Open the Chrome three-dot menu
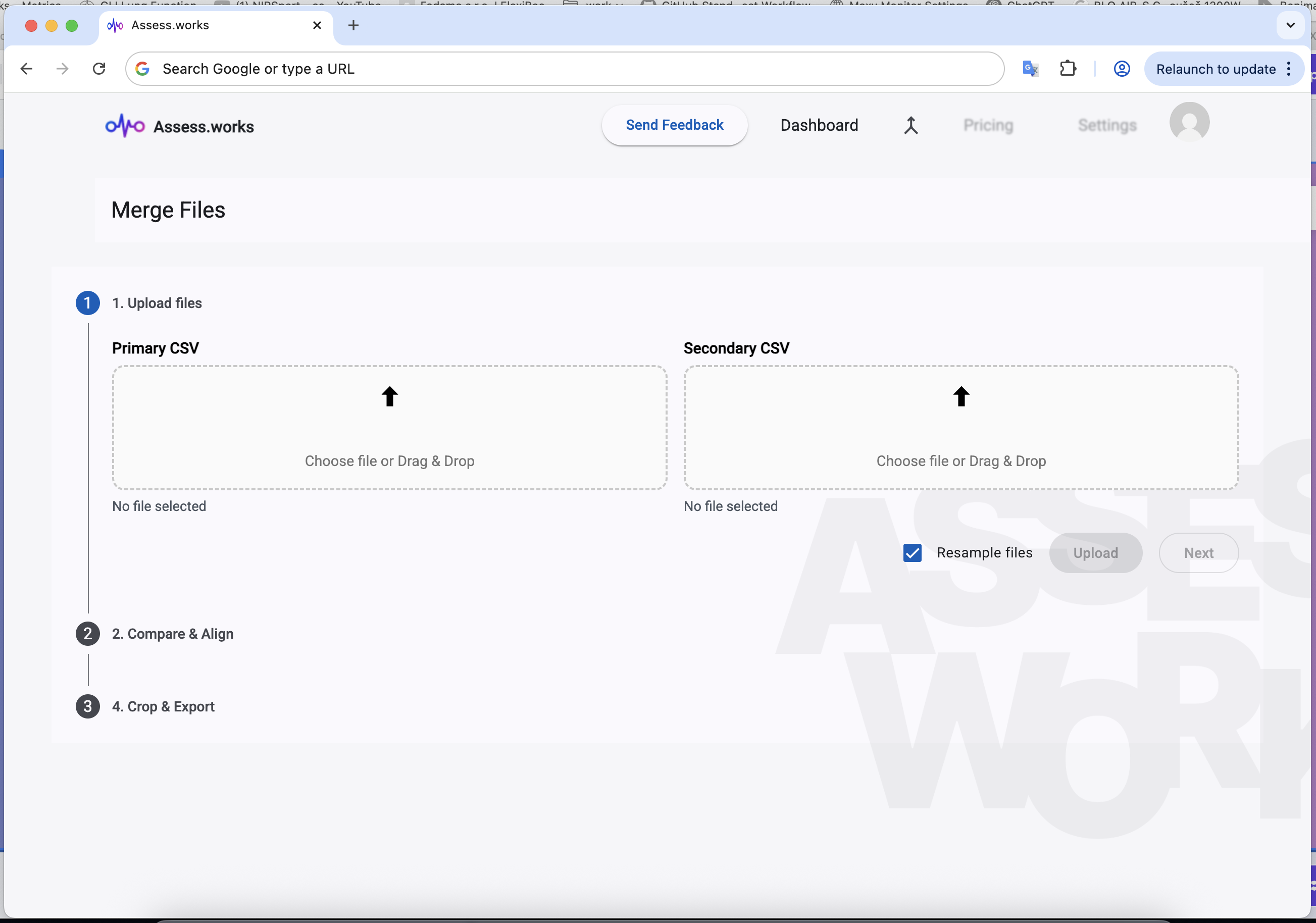The image size is (1316, 923). tap(1289, 69)
